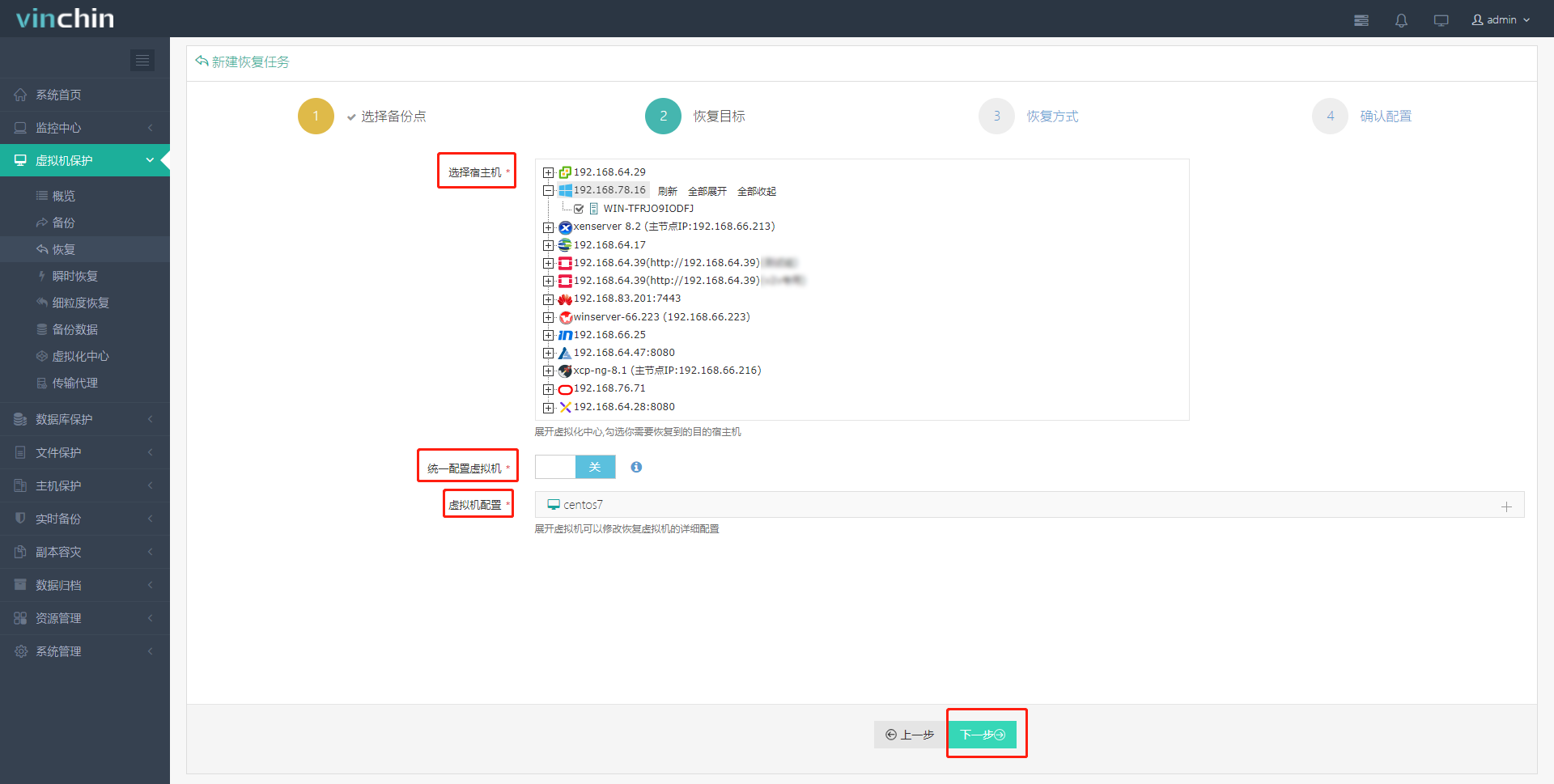Expand the centos7 VM configuration plus
The image size is (1554, 784).
point(1506,506)
